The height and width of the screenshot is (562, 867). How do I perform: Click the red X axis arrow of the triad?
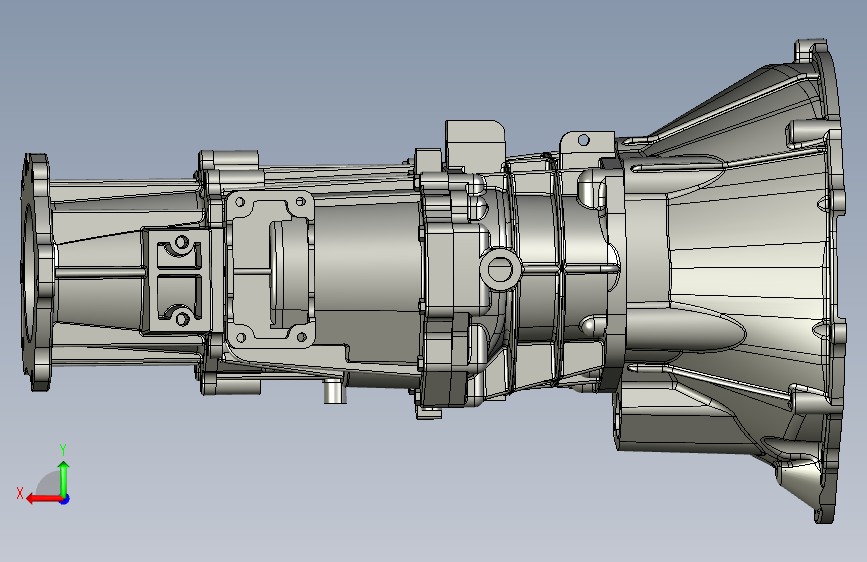43,499
